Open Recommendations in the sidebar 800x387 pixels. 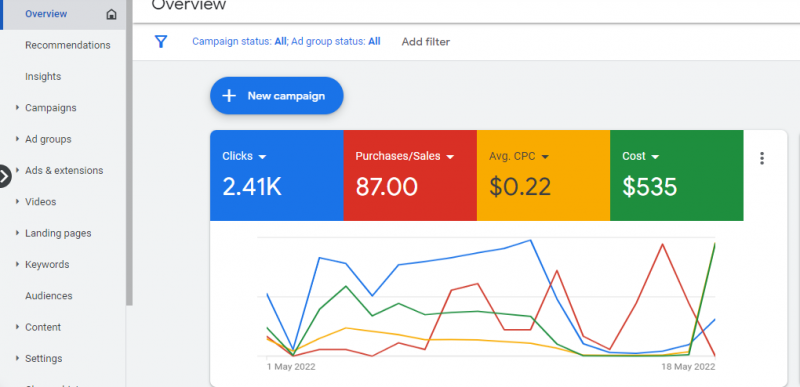pyautogui.click(x=68, y=45)
